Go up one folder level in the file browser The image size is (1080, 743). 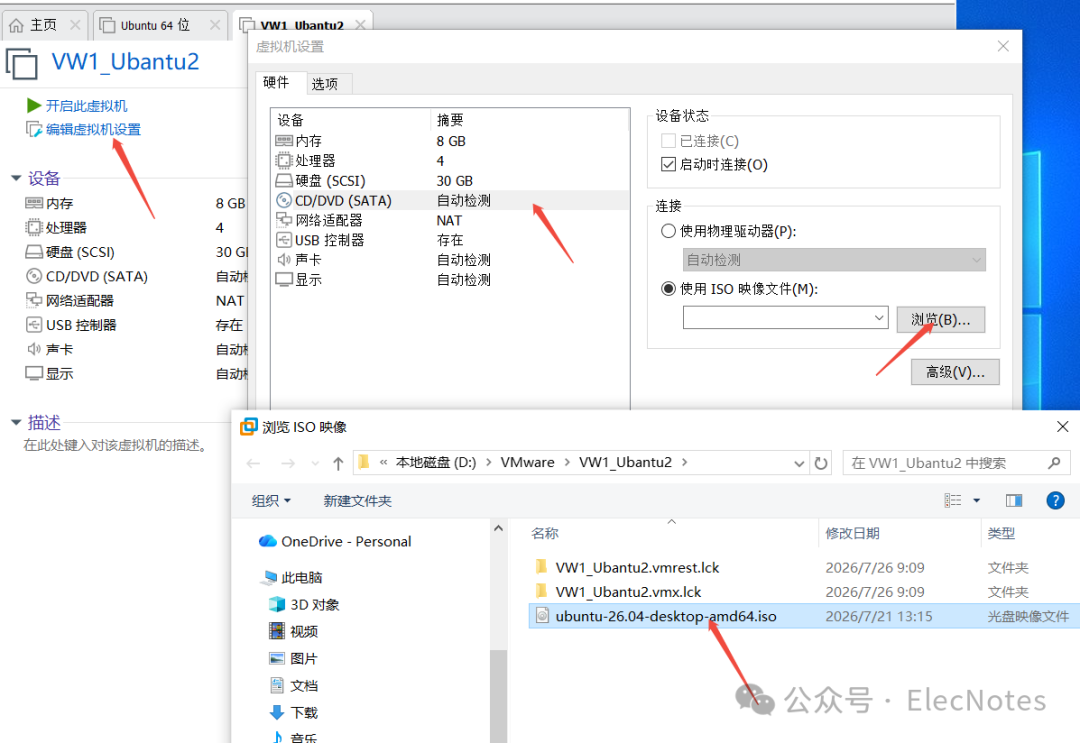click(x=338, y=463)
